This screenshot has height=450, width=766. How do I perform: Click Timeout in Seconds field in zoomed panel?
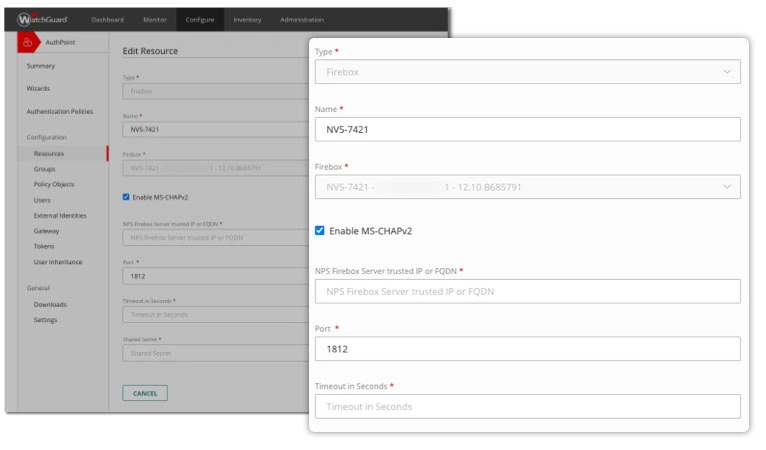pos(528,407)
